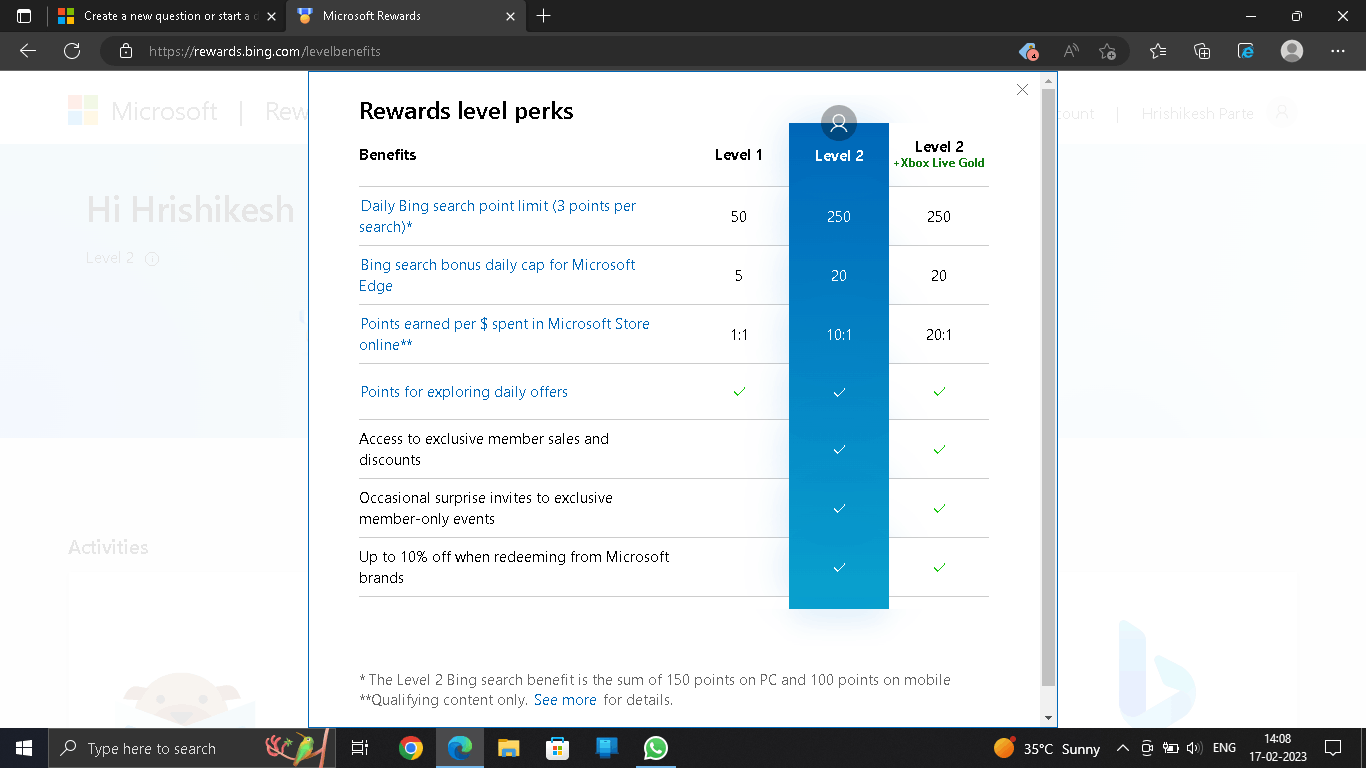Click the profile avatar above the highlighted Level 2 column
Viewport: 1366px width, 768px height.
(x=839, y=123)
